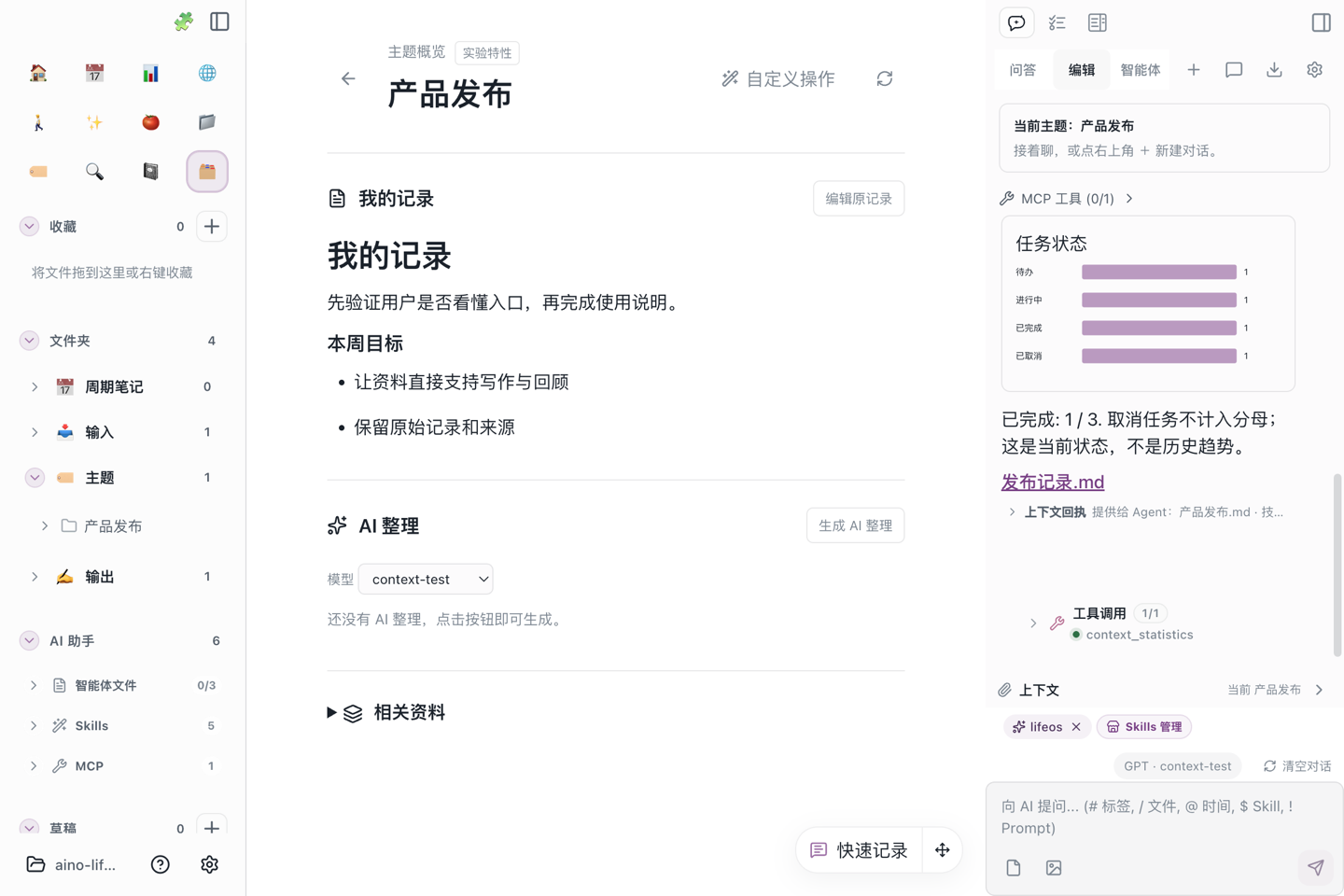Start a new conversation with plus icon

pyautogui.click(x=1194, y=70)
